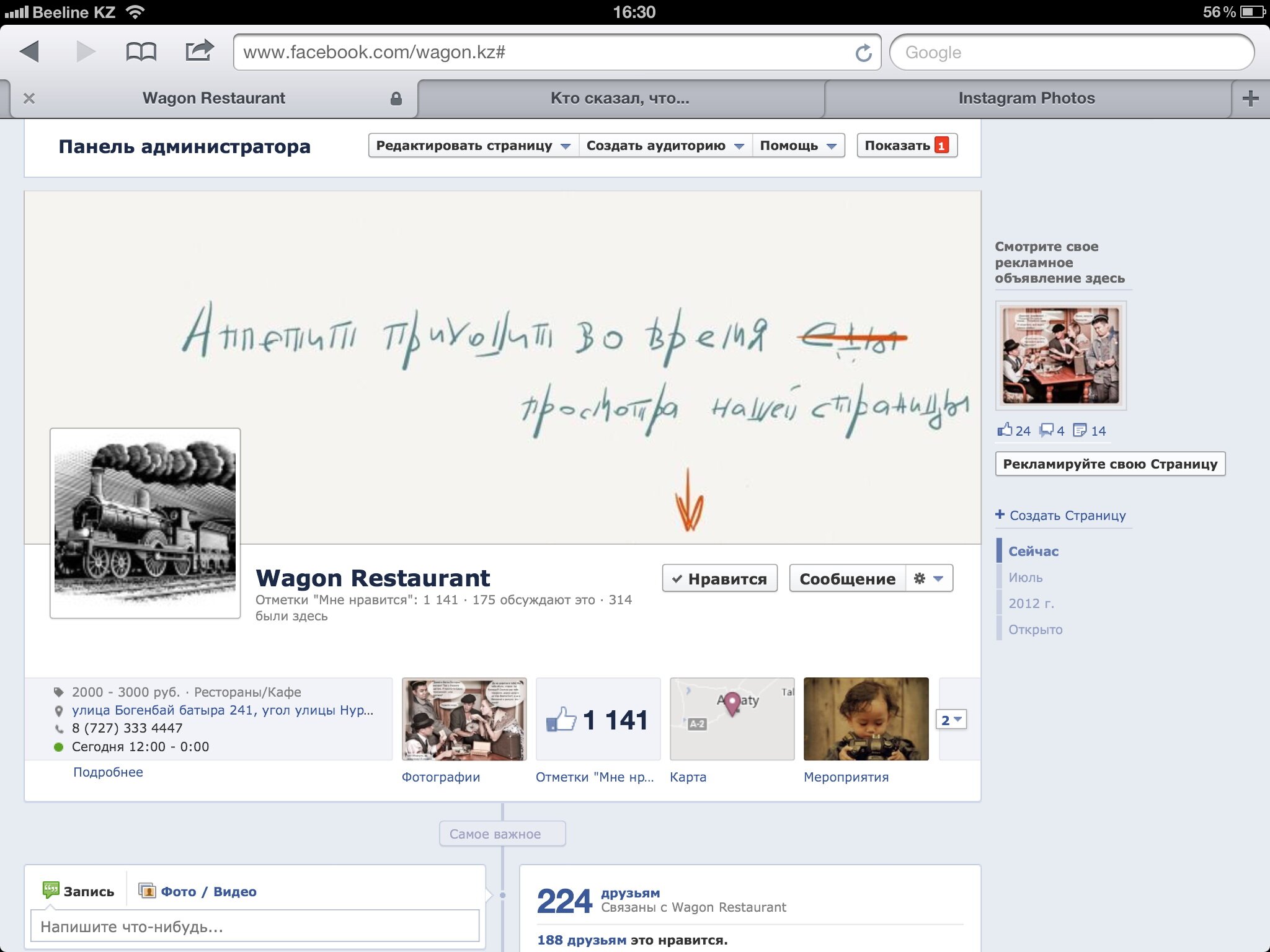Reload the page with refresh icon
1270x952 pixels.
(863, 53)
